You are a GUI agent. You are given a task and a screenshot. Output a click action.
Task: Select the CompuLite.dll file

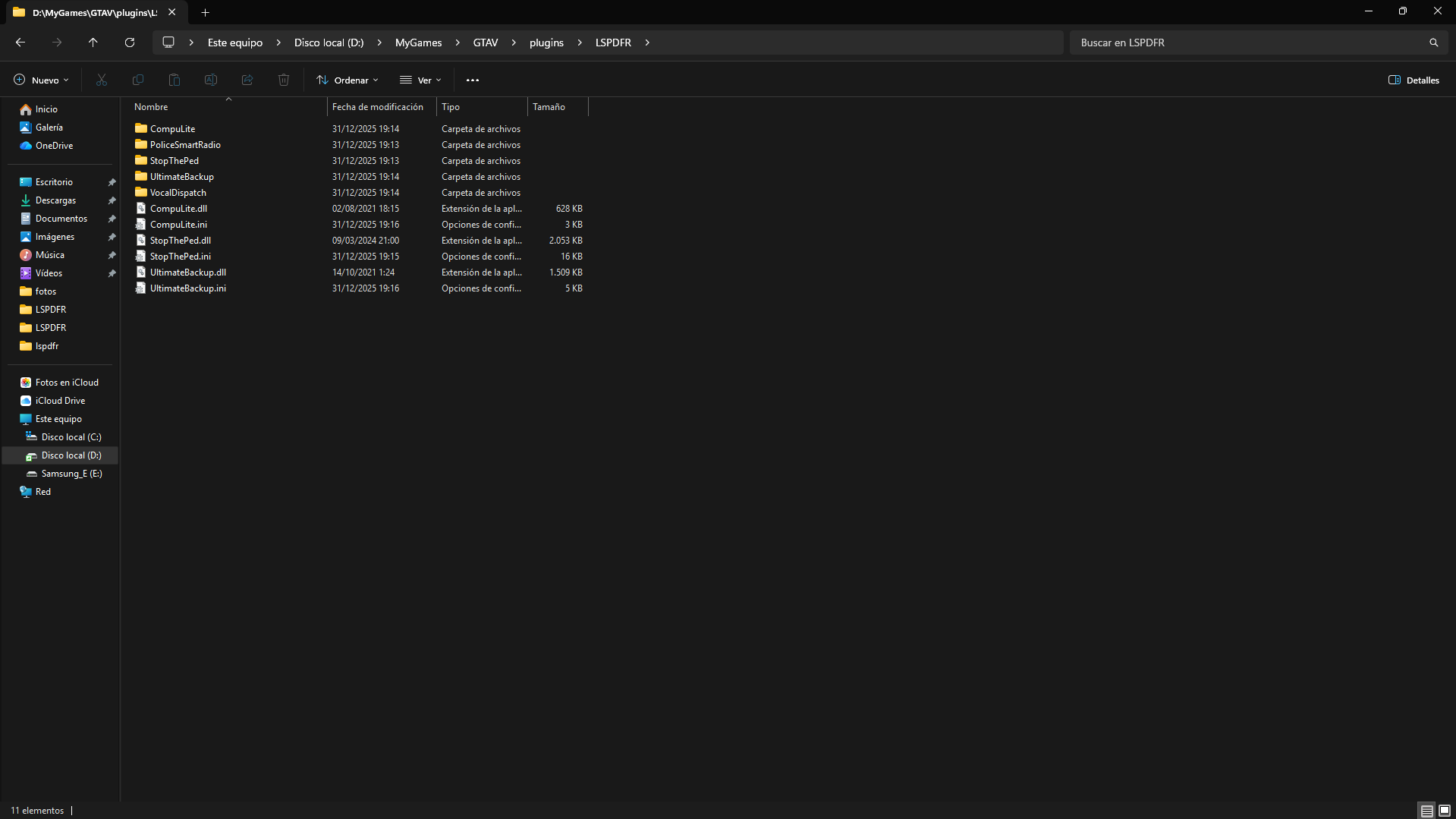tap(178, 209)
